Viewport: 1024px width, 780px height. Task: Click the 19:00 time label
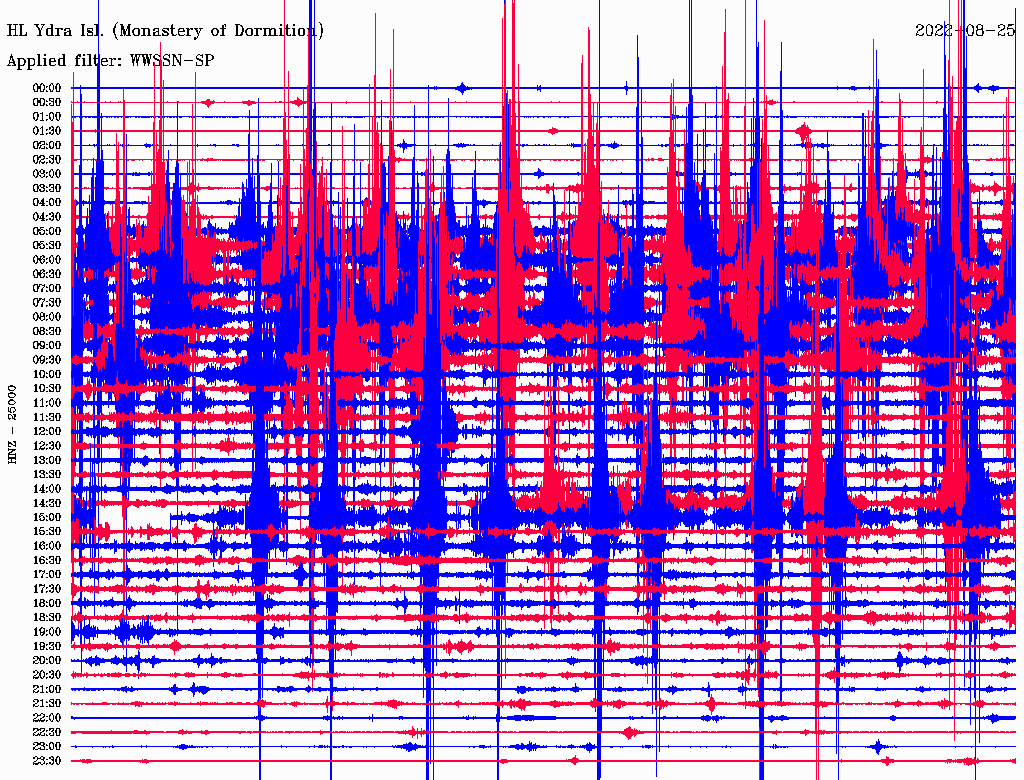coord(47,632)
